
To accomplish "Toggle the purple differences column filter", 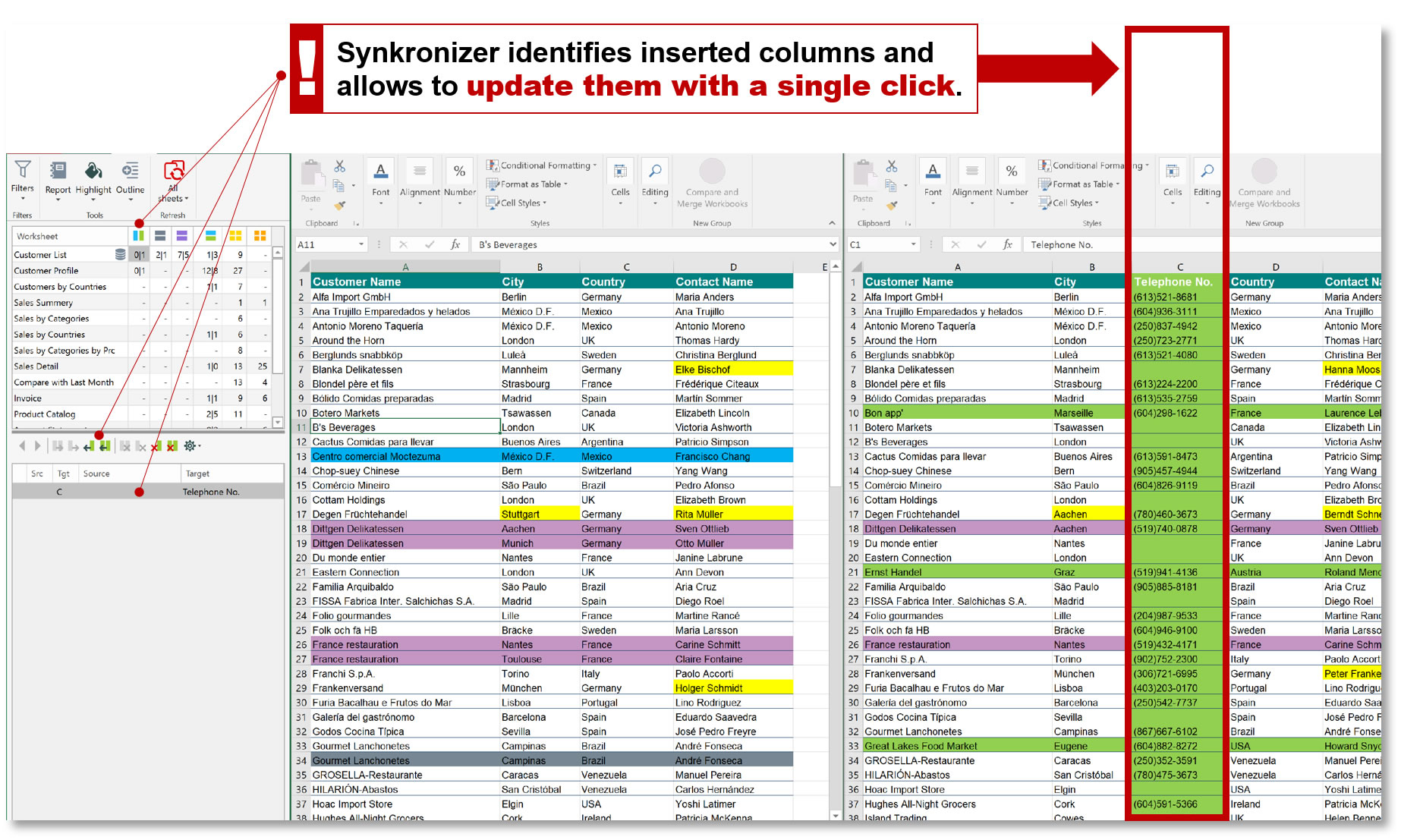I will (182, 235).
